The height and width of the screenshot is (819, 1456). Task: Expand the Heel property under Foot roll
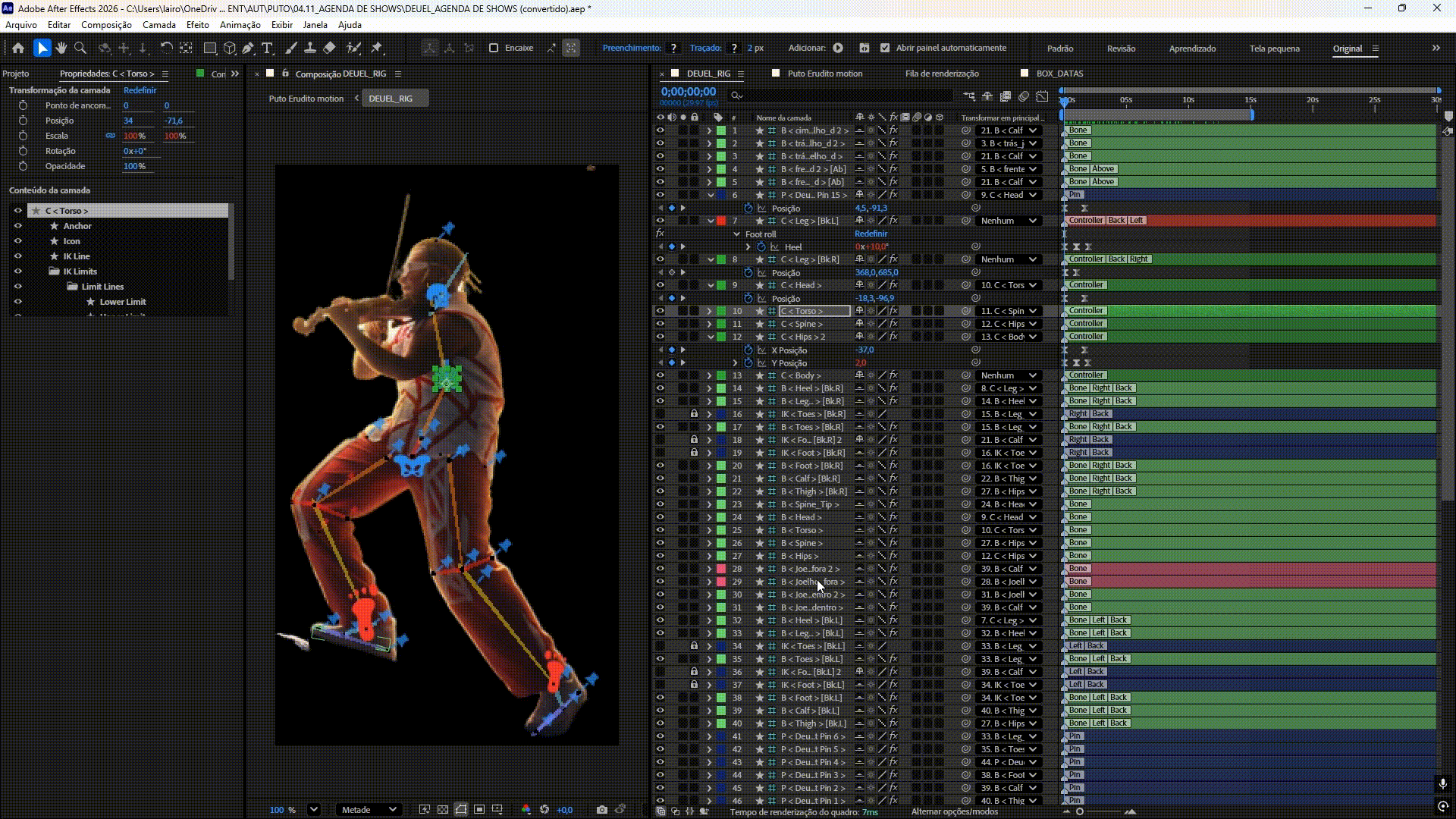[748, 246]
